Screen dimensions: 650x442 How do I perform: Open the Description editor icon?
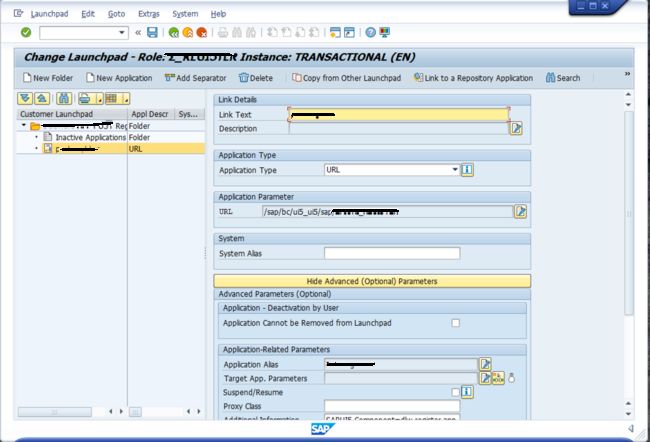coord(516,129)
